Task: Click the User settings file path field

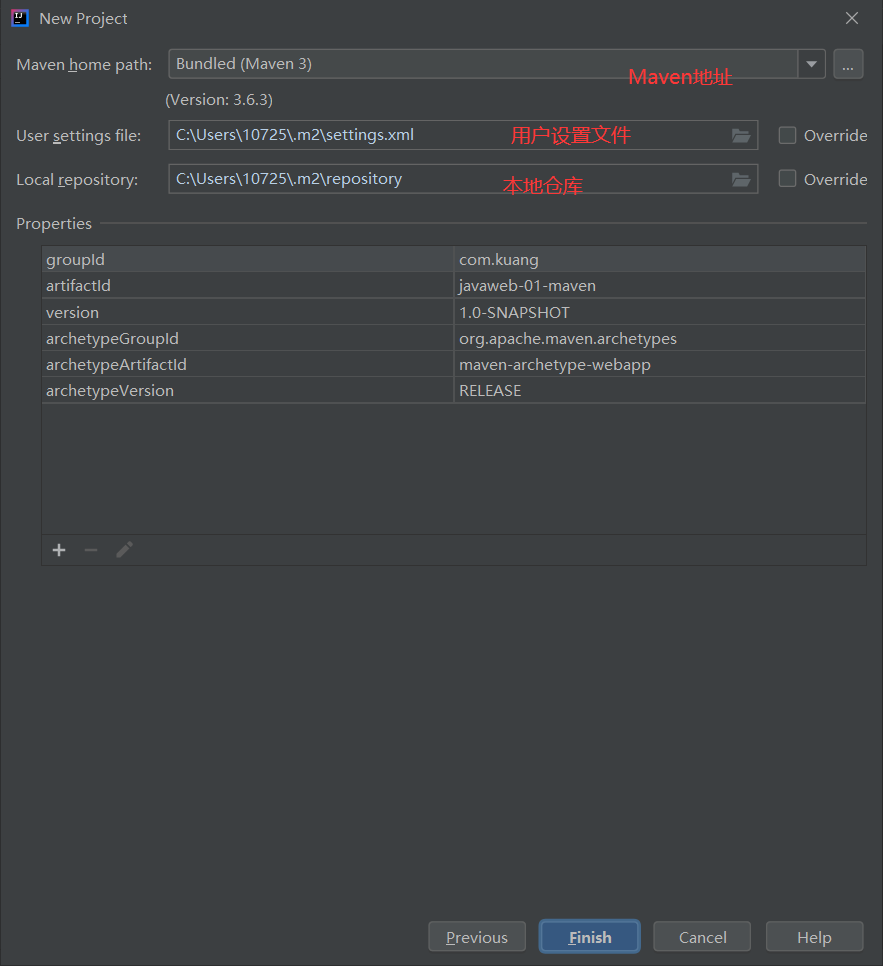Action: [x=463, y=135]
